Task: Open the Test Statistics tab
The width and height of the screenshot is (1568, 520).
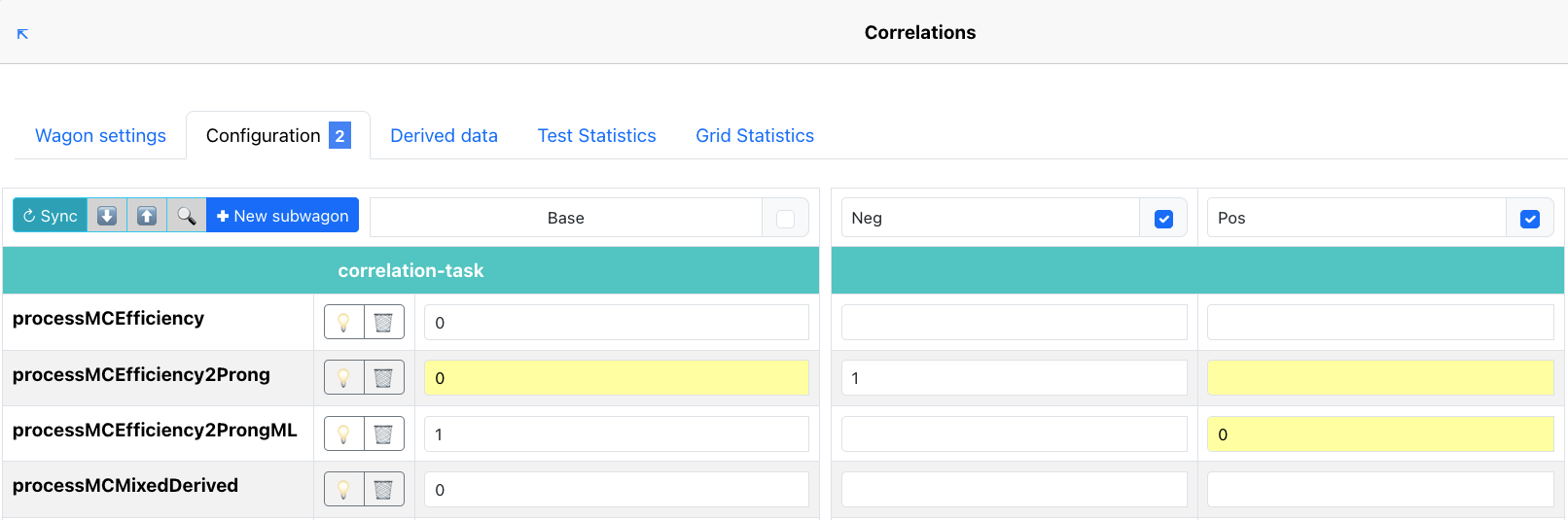Action: pos(596,136)
